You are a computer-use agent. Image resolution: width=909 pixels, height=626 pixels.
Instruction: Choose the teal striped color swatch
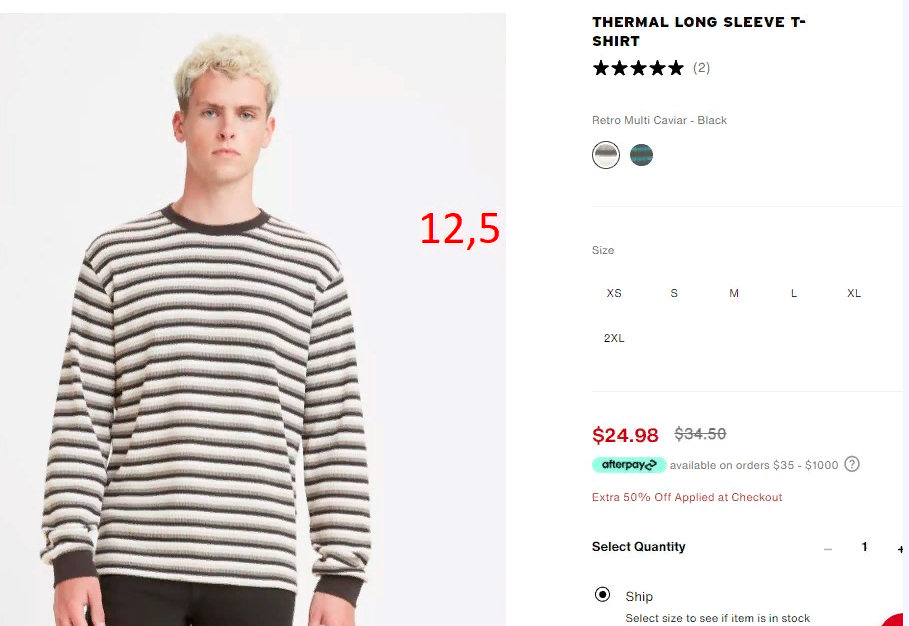pyautogui.click(x=641, y=155)
